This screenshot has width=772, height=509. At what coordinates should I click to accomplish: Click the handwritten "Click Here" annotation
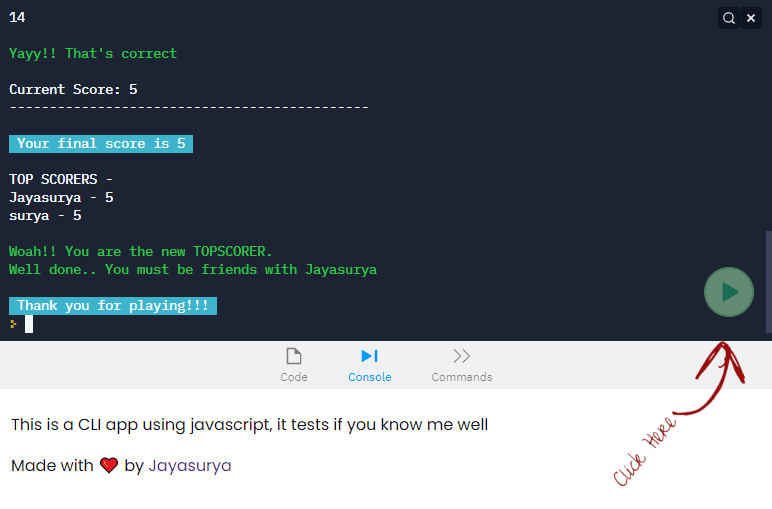645,452
